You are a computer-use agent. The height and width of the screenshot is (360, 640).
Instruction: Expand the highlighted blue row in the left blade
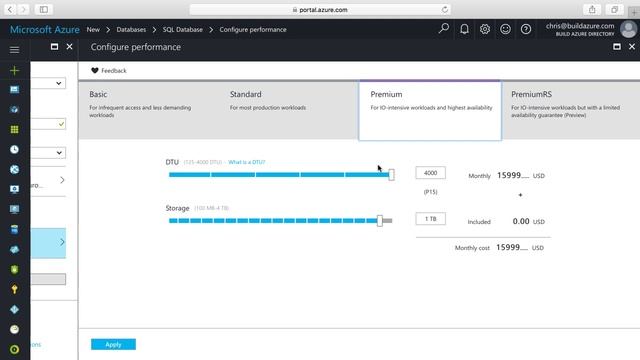(x=48, y=243)
